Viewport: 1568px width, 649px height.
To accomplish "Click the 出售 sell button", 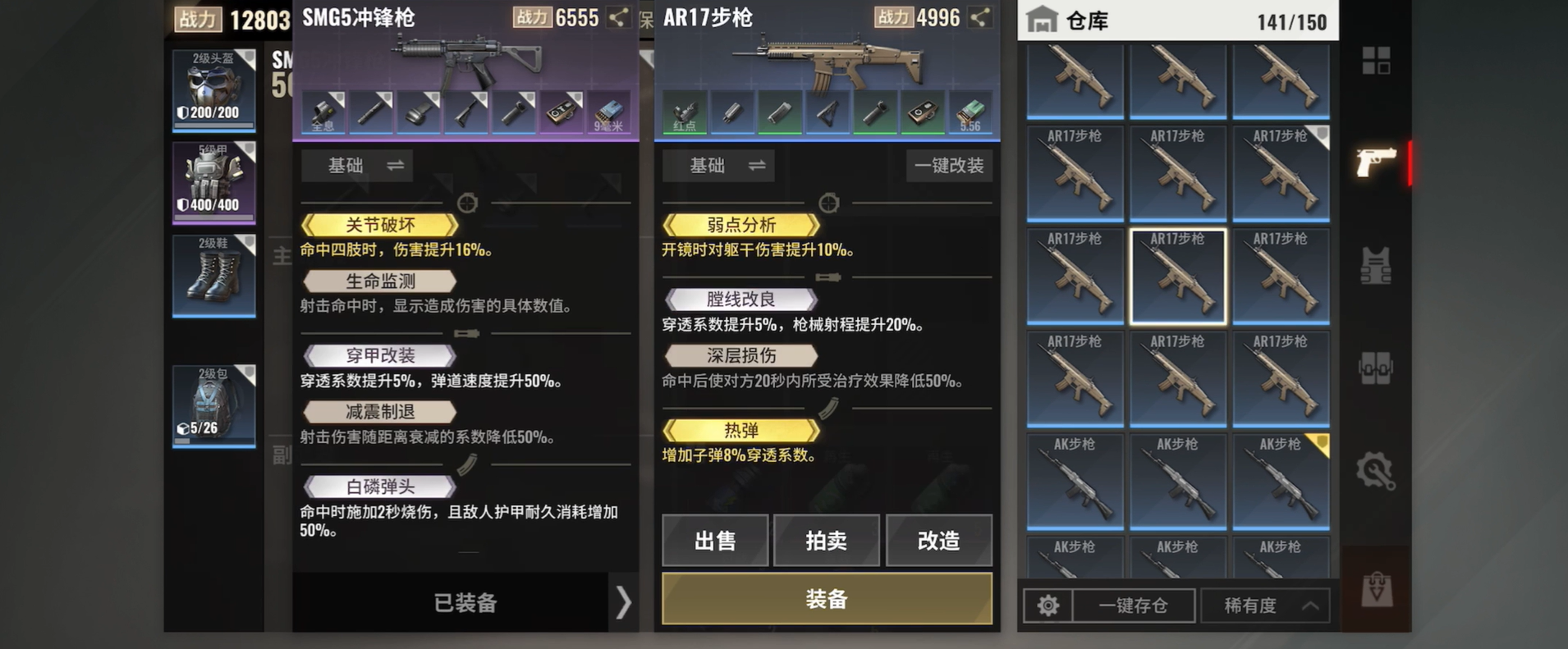I will (715, 541).
